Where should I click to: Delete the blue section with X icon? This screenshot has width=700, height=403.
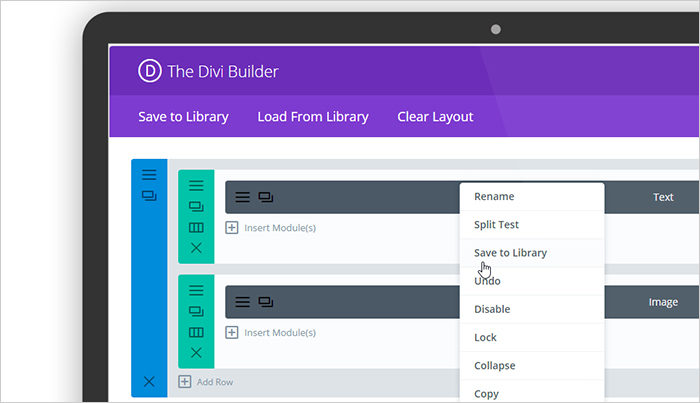click(149, 381)
